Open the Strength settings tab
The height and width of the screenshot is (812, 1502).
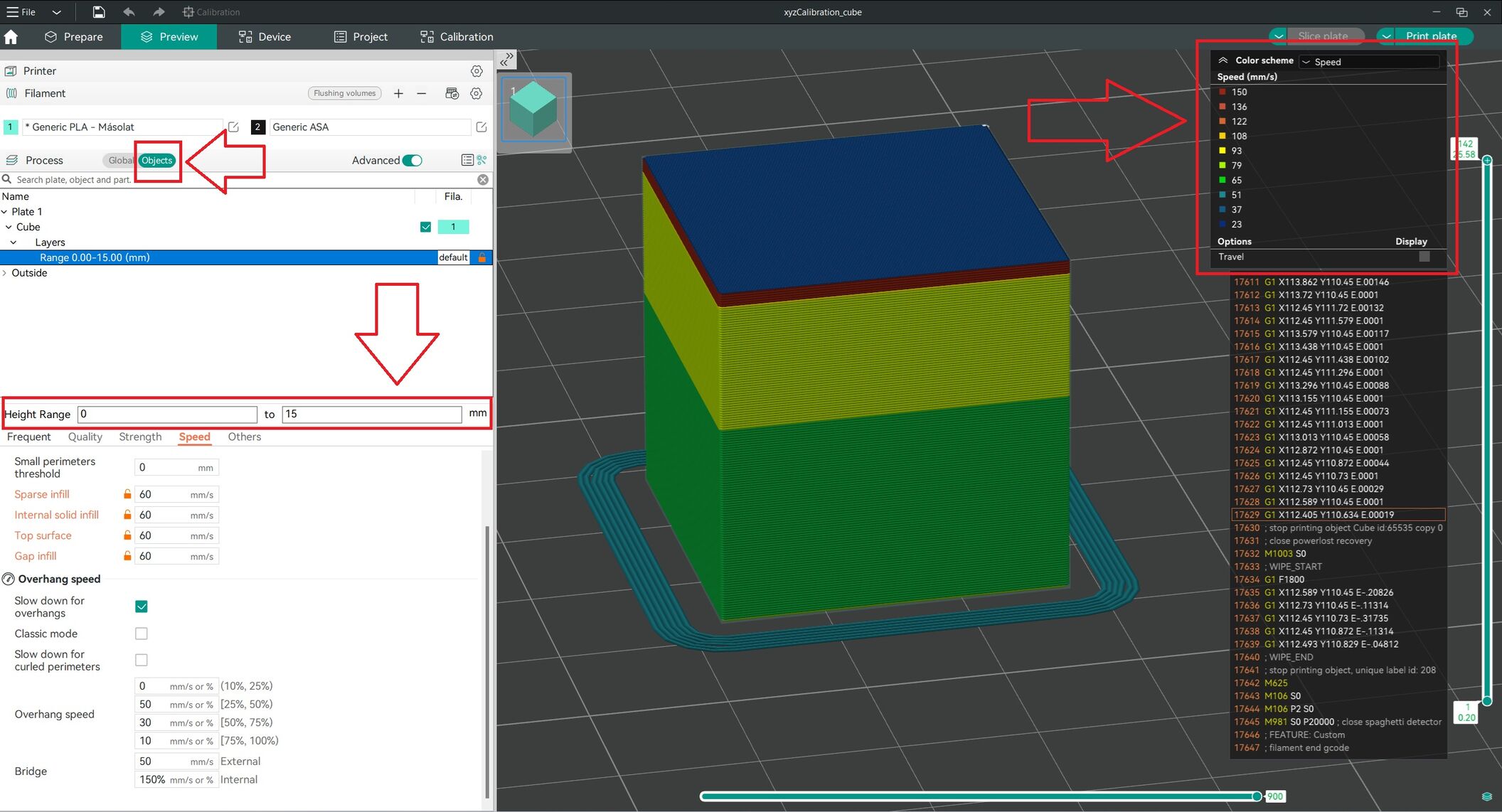(140, 437)
